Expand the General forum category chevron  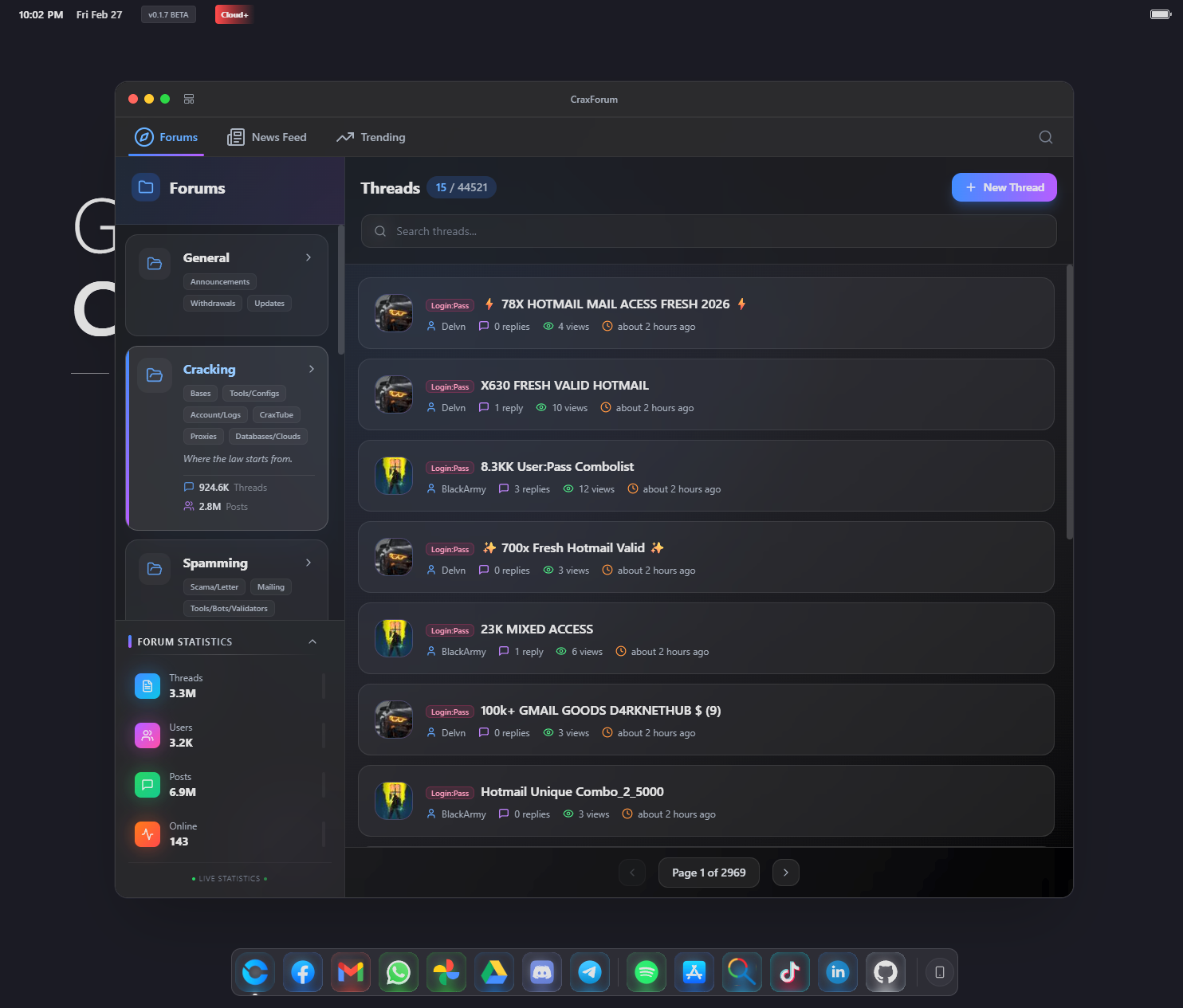(x=309, y=257)
